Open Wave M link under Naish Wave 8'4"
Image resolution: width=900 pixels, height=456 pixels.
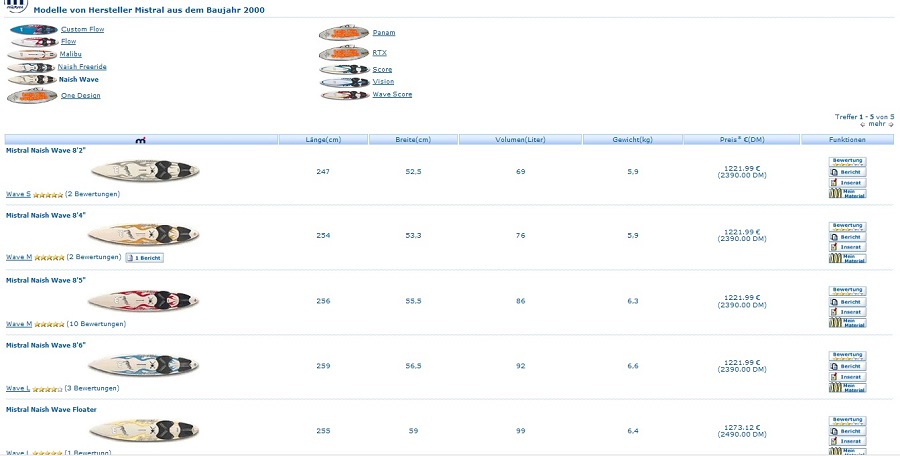click(x=19, y=257)
